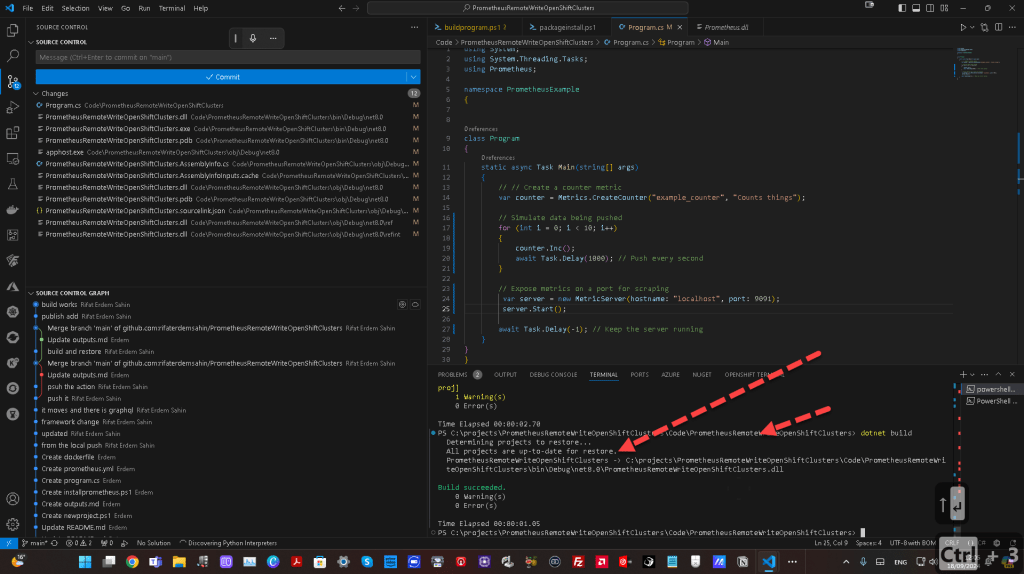
Task: Click Ln 25, Col 9 in status bar
Action: (831, 543)
